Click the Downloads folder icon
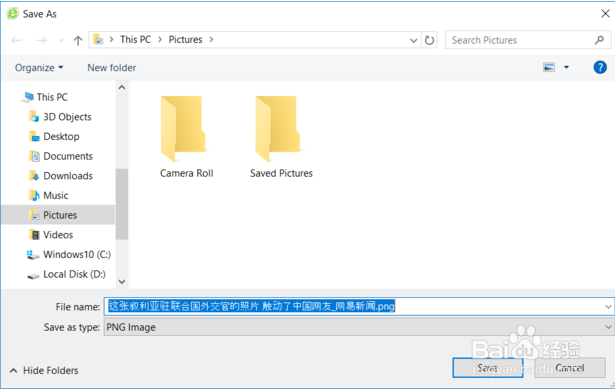Image resolution: width=615 pixels, height=390 pixels. pyautogui.click(x=34, y=176)
